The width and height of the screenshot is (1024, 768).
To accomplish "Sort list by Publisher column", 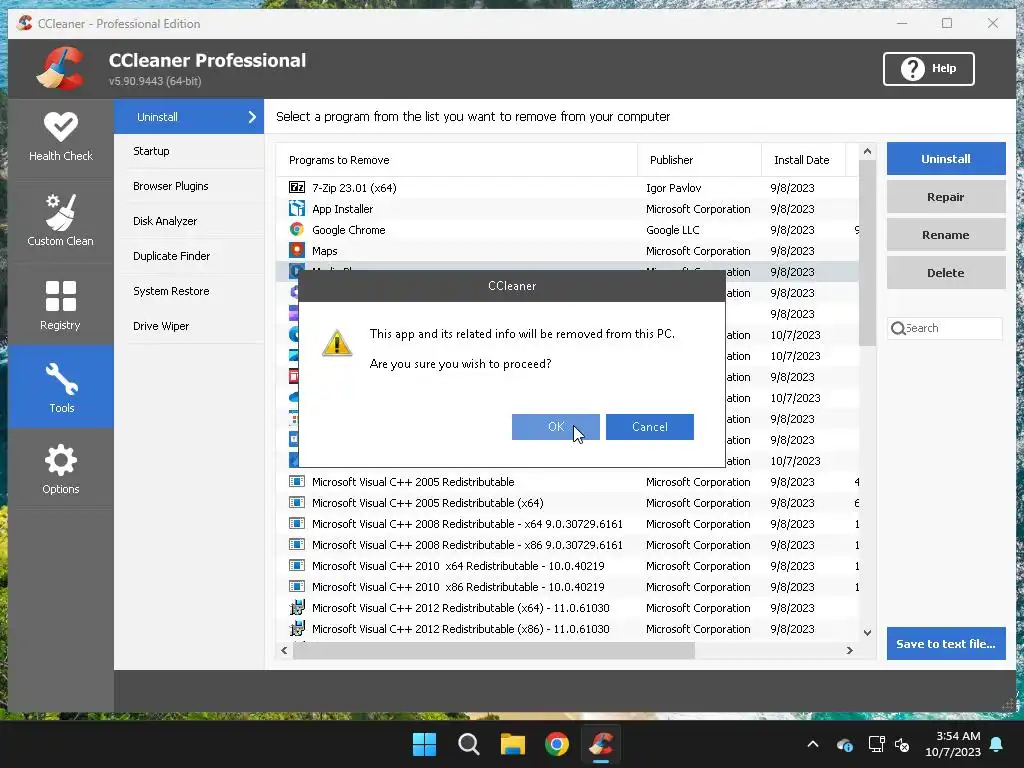I will tap(699, 160).
